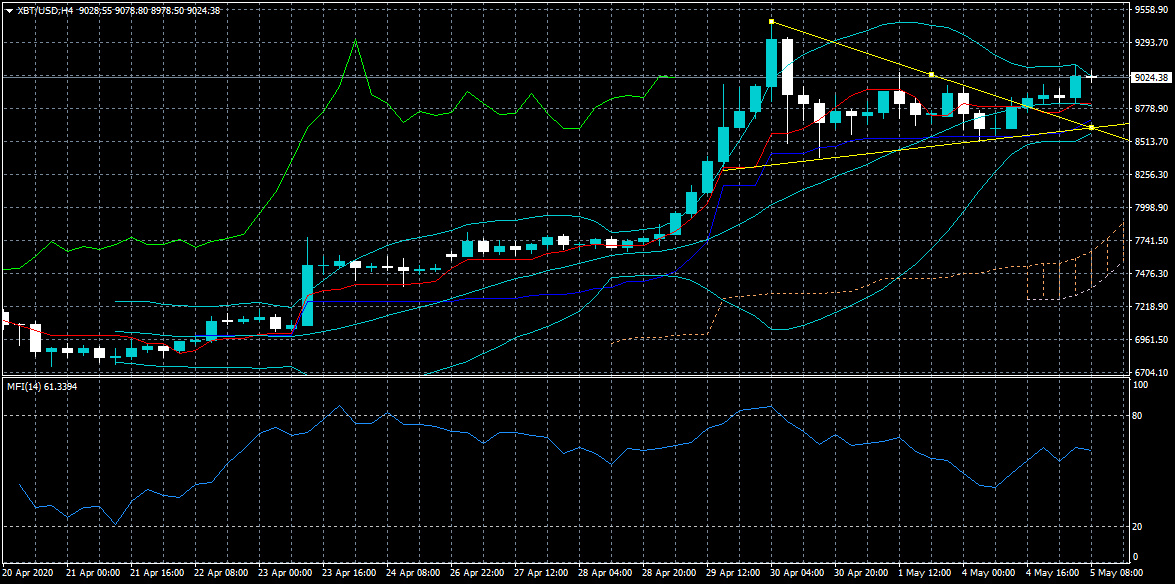Click the 7998.90 price axis label

point(1153,208)
